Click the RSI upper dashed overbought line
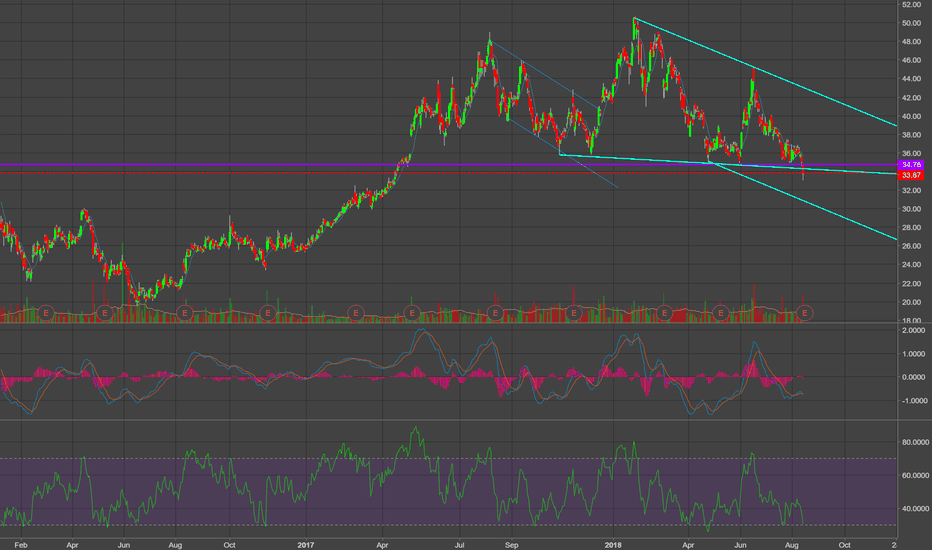932x550 pixels. [x=448, y=458]
